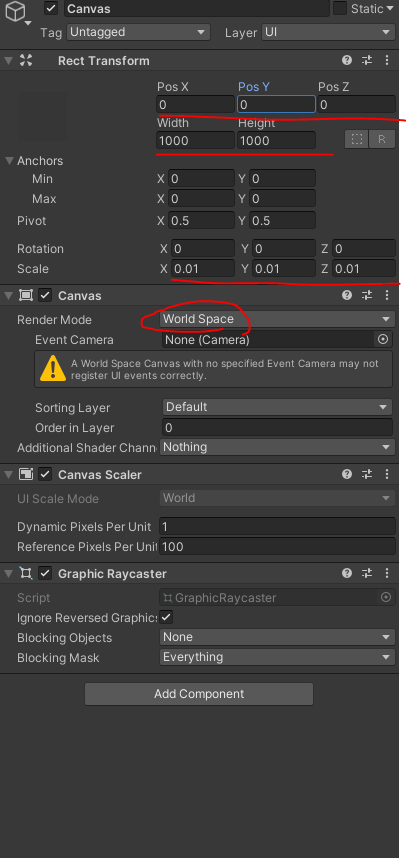Click Dynamic Pixels Per Unit field
406x858 pixels.
click(x=277, y=526)
